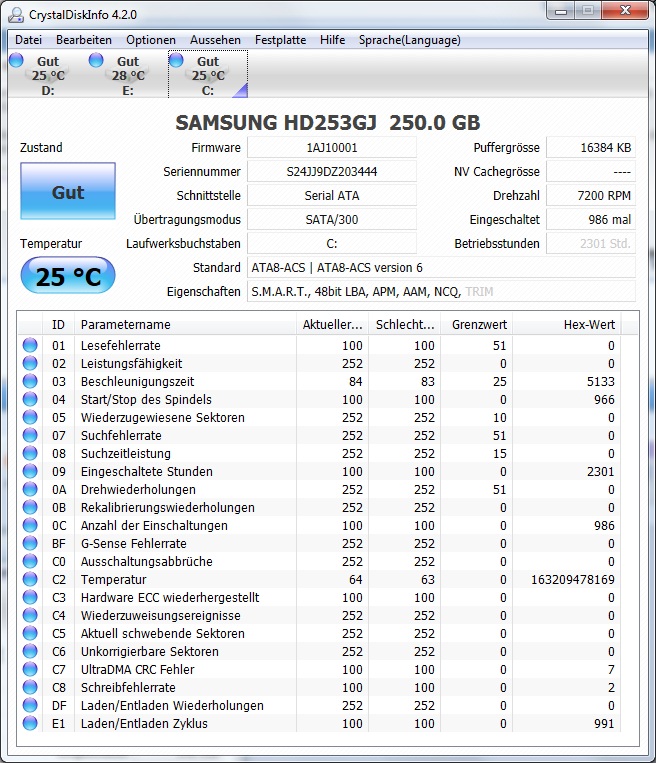Select the C: drive tab
This screenshot has width=656, height=763.
(208, 75)
